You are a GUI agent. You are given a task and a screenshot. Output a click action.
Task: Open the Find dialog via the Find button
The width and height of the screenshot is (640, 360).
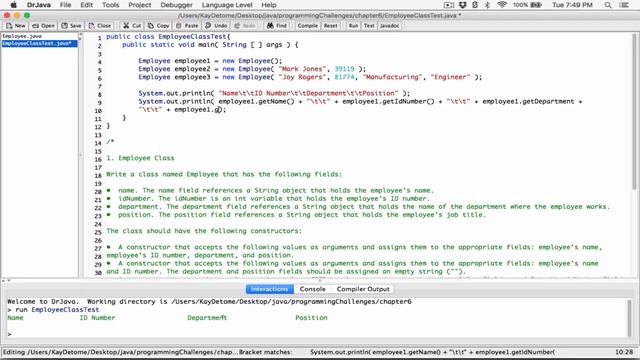coord(277,26)
